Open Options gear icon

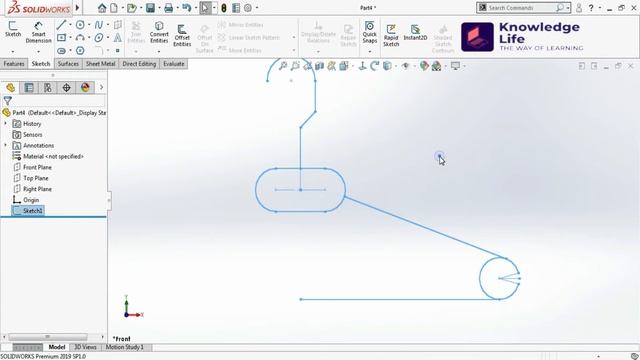[248, 8]
